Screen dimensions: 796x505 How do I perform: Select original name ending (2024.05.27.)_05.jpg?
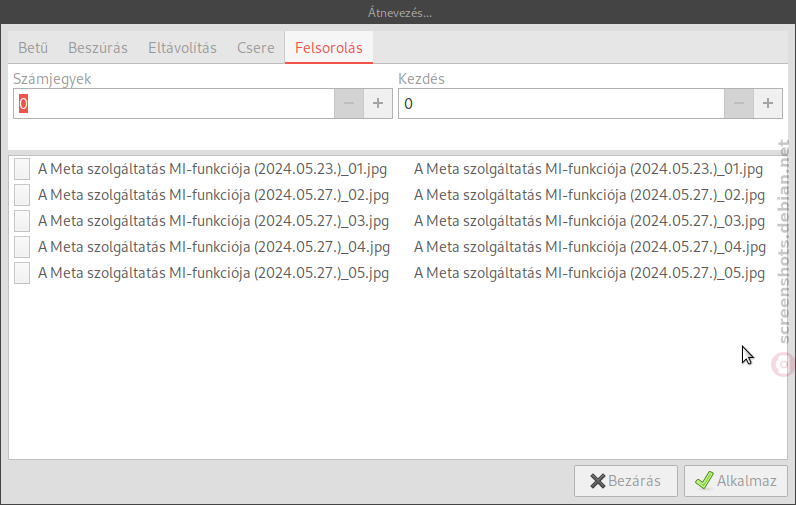point(213,273)
